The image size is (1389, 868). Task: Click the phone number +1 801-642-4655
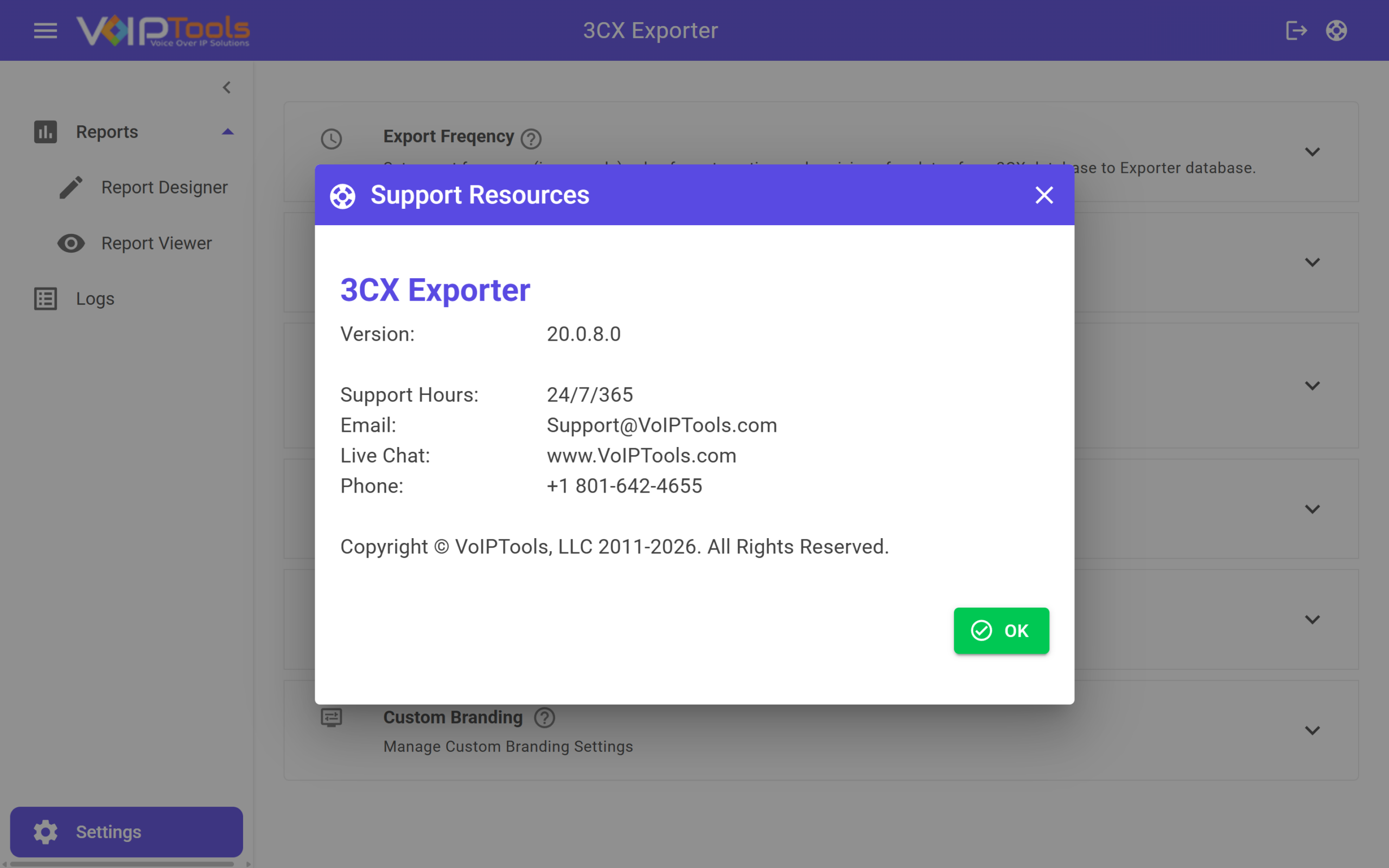pos(625,486)
